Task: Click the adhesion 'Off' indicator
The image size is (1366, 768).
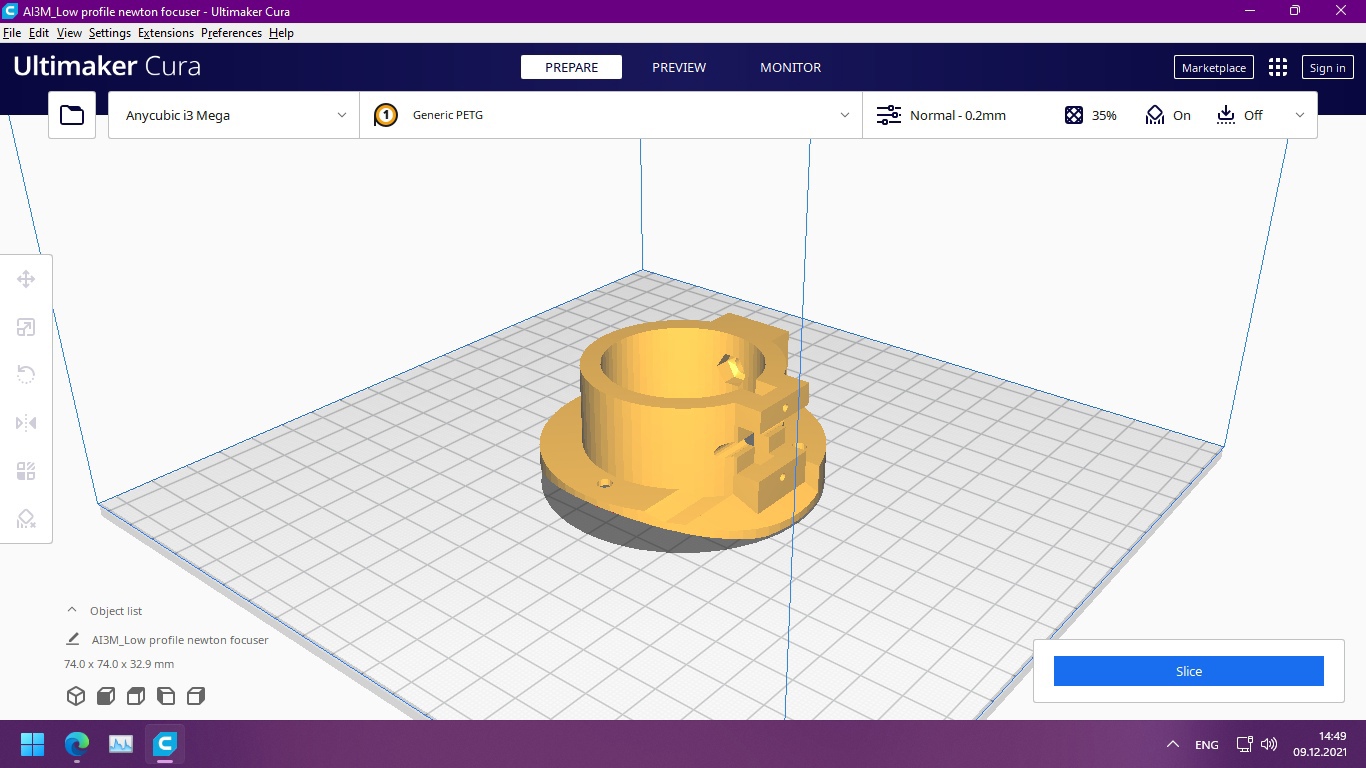Action: 1240,115
